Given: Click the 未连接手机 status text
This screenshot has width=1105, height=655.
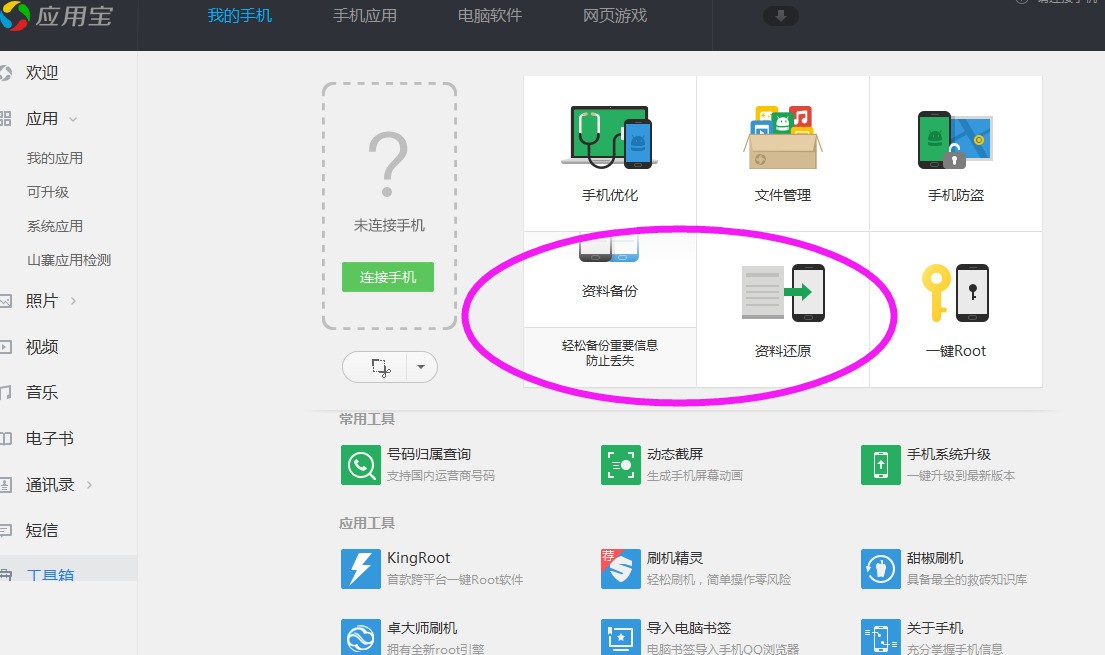Looking at the screenshot, I should 389,225.
